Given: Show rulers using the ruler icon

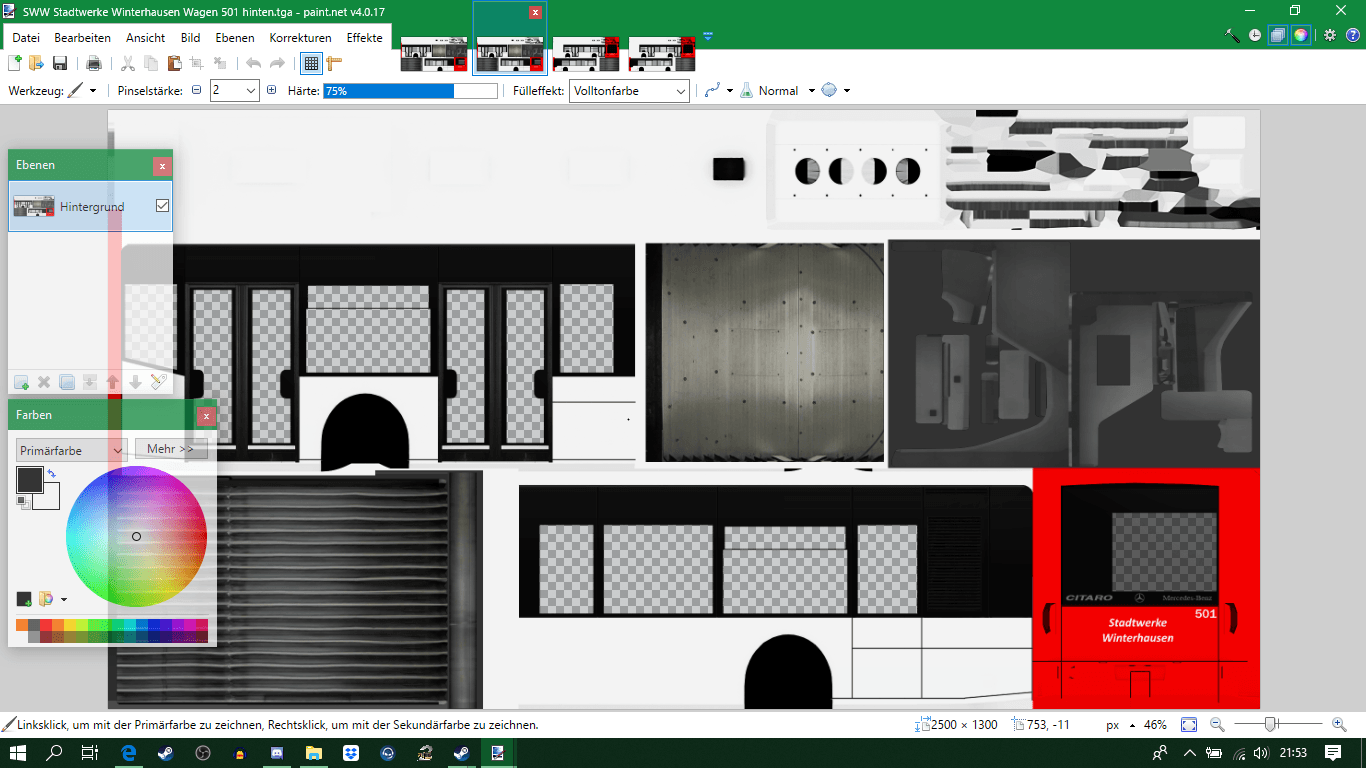Looking at the screenshot, I should pyautogui.click(x=334, y=63).
